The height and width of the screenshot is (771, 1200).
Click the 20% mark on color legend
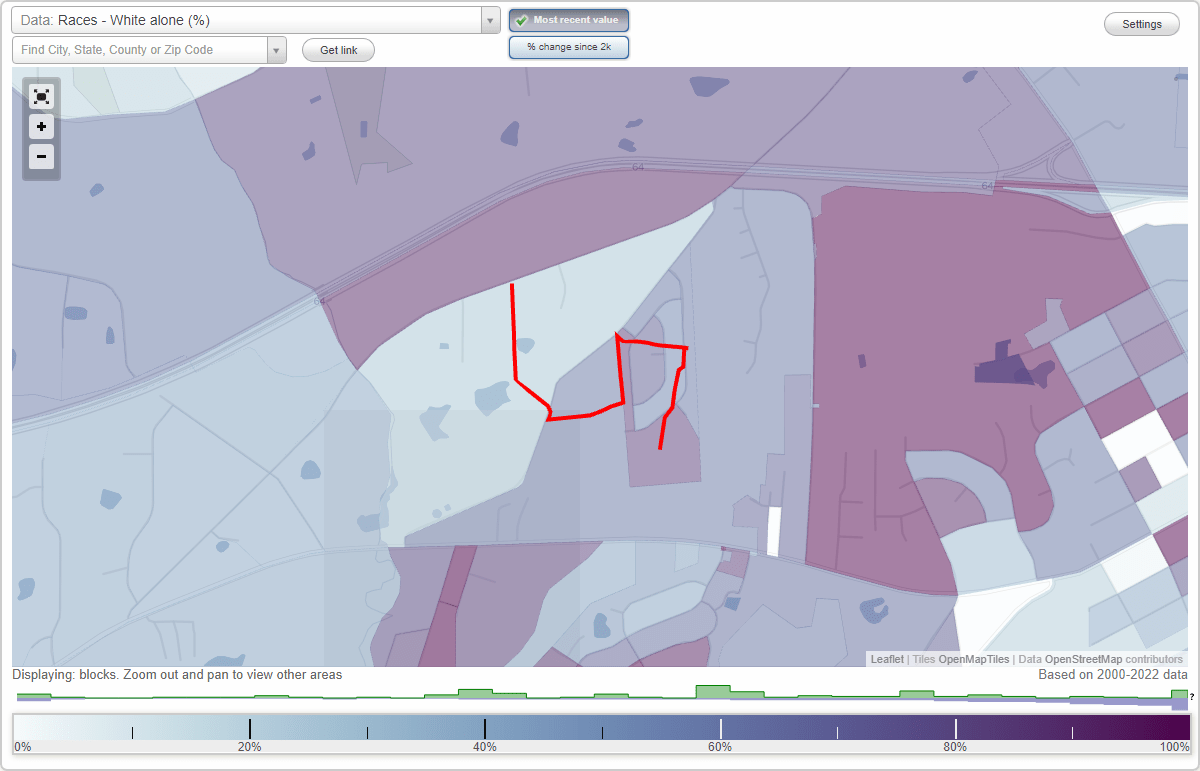coord(249,746)
